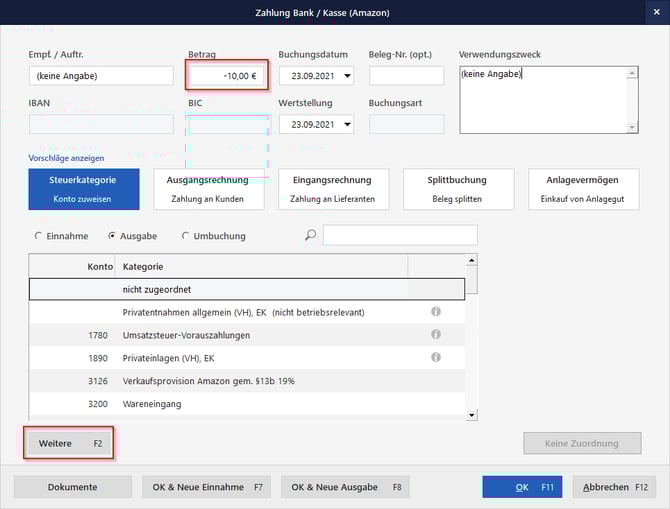This screenshot has height=509, width=670.
Task: Open the Wertstellung date dropdown
Action: pos(347,124)
